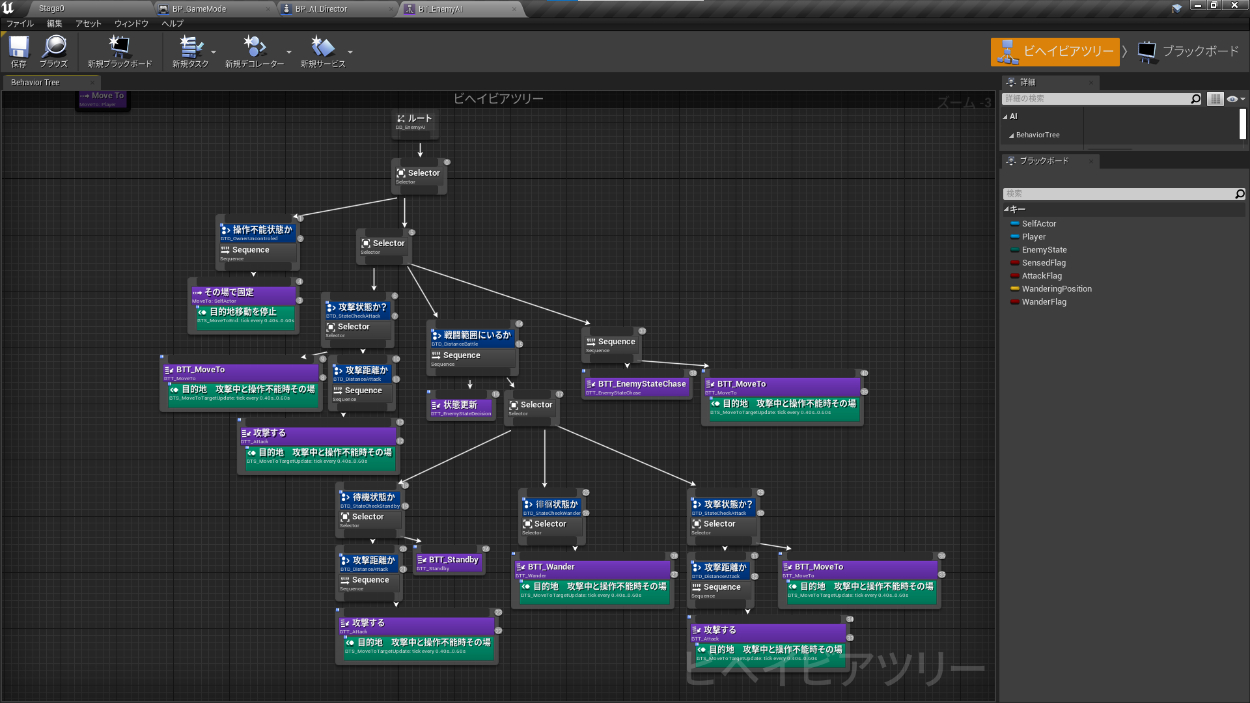Click the 新規サービス (New Service) icon

(x=322, y=47)
